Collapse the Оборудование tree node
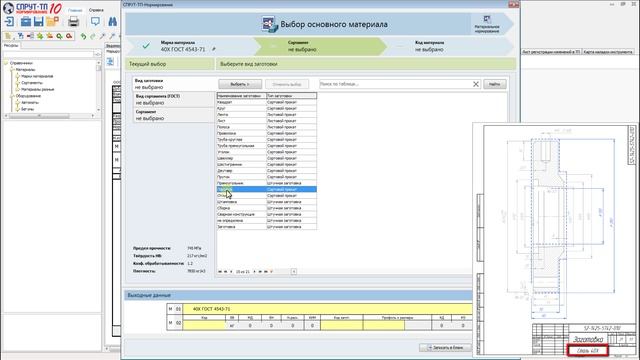640x360 pixels. (12, 96)
